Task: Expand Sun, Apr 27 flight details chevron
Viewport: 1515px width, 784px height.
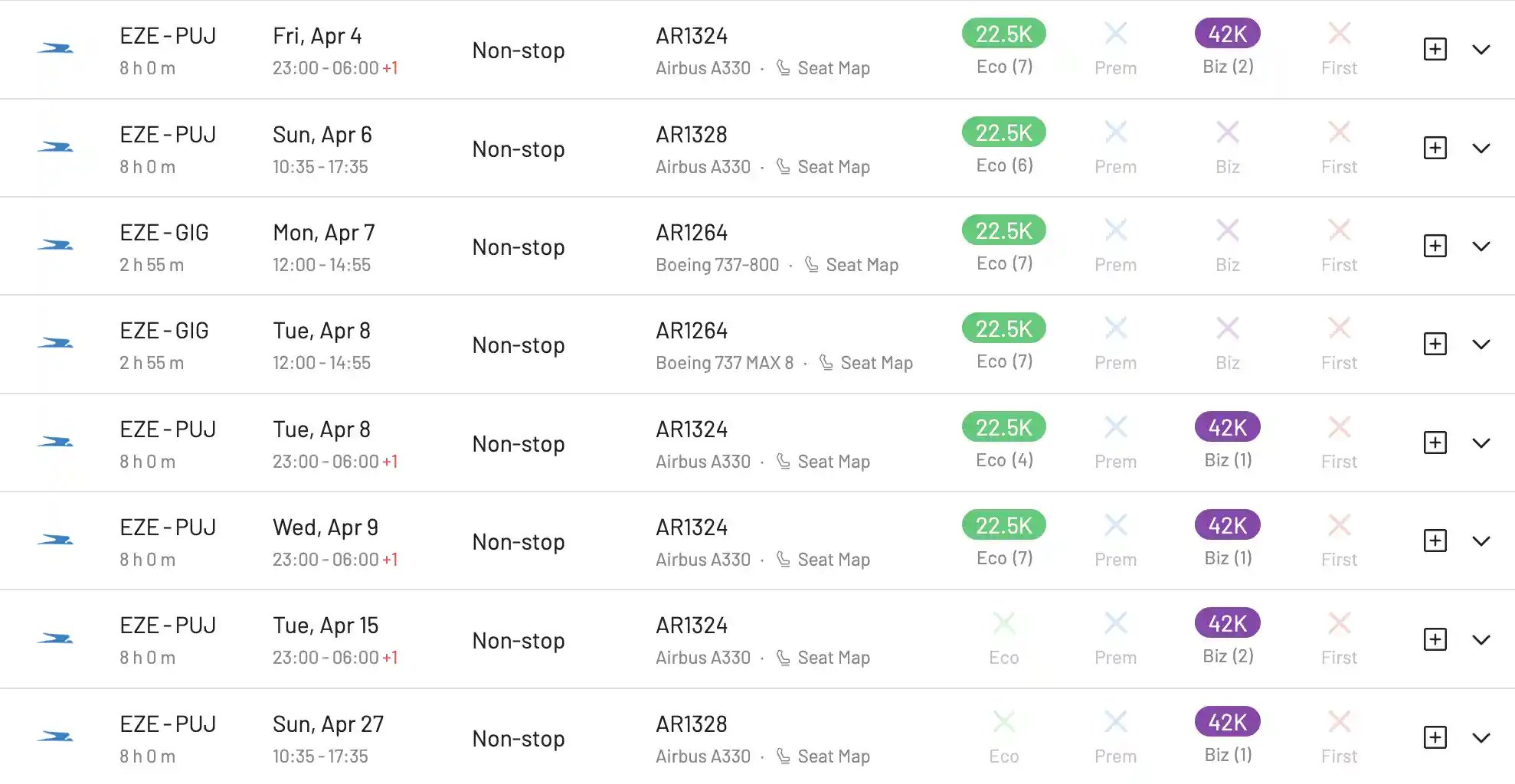Action: click(1481, 738)
